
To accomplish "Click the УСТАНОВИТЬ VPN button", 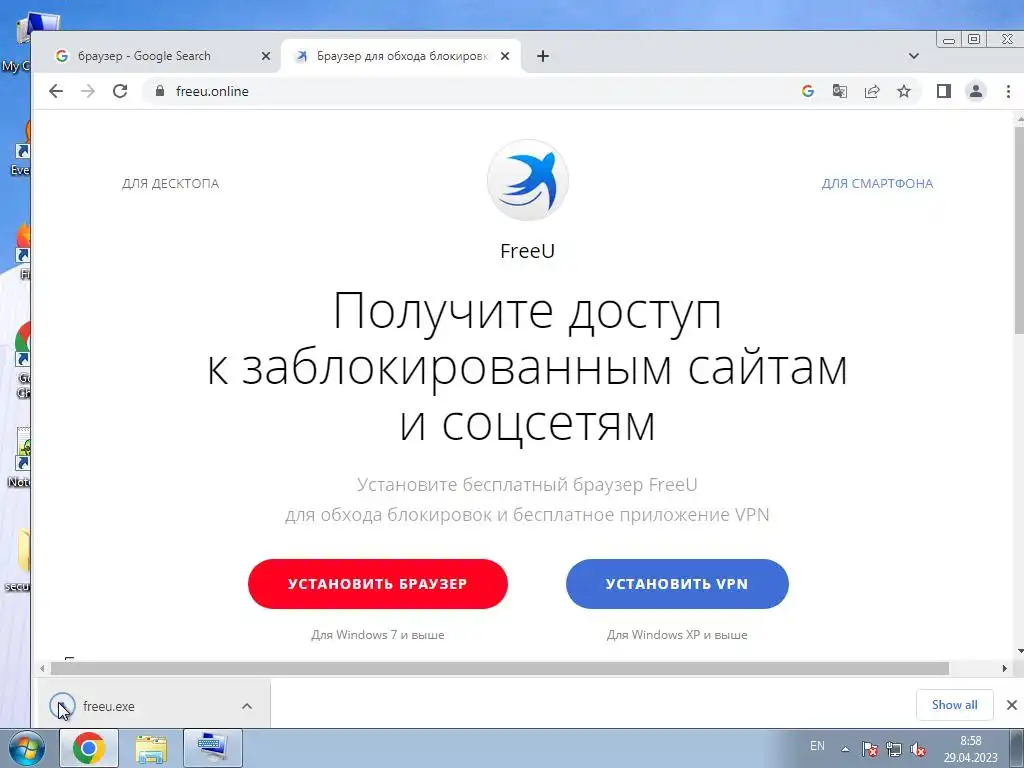I will point(677,584).
